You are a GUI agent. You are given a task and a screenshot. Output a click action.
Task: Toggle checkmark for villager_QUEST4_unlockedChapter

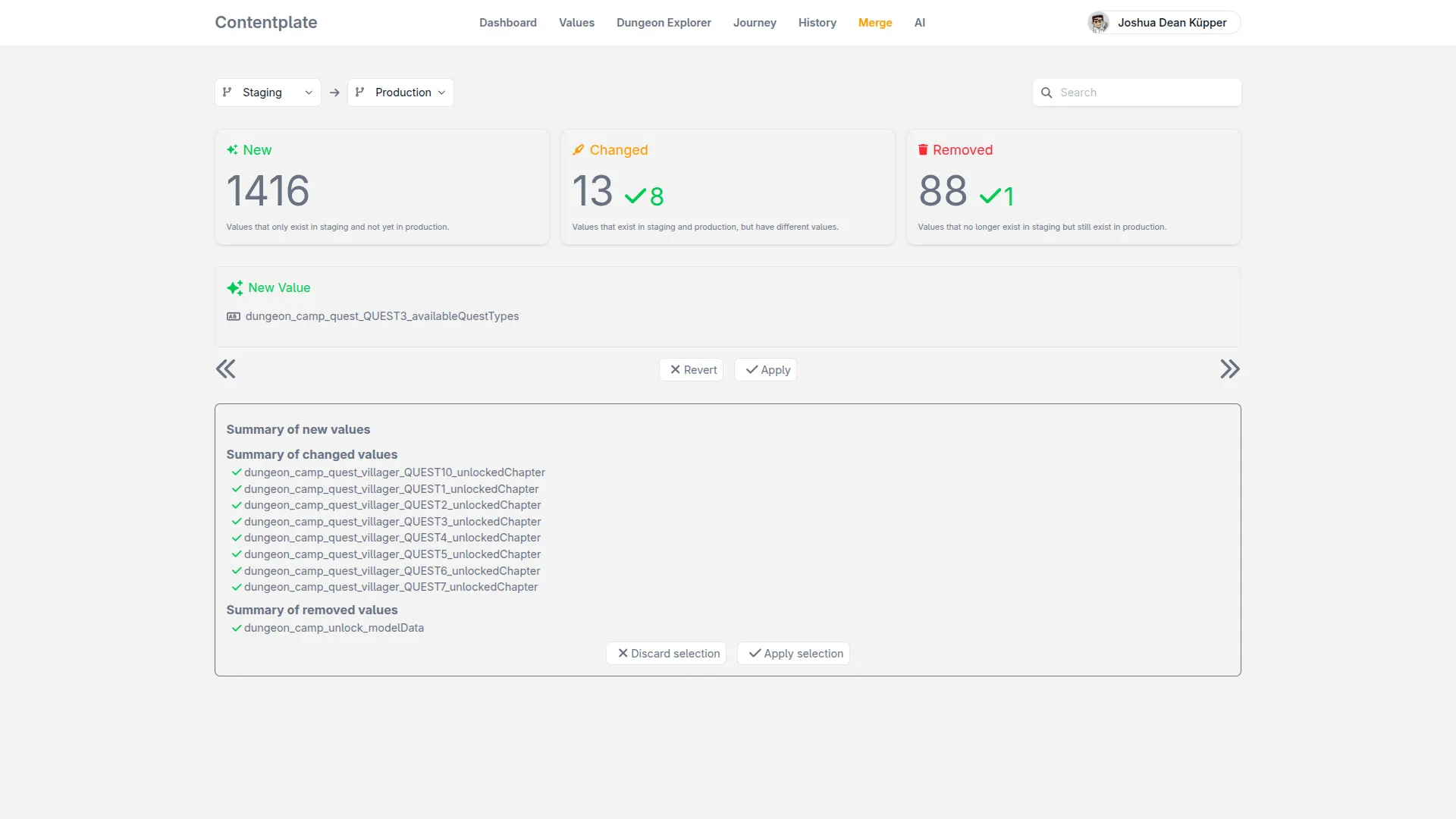point(237,538)
